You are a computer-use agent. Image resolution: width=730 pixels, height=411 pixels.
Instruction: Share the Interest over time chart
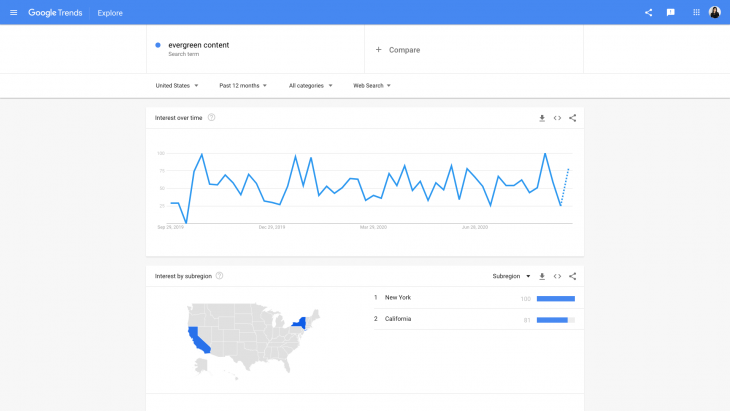(x=572, y=118)
